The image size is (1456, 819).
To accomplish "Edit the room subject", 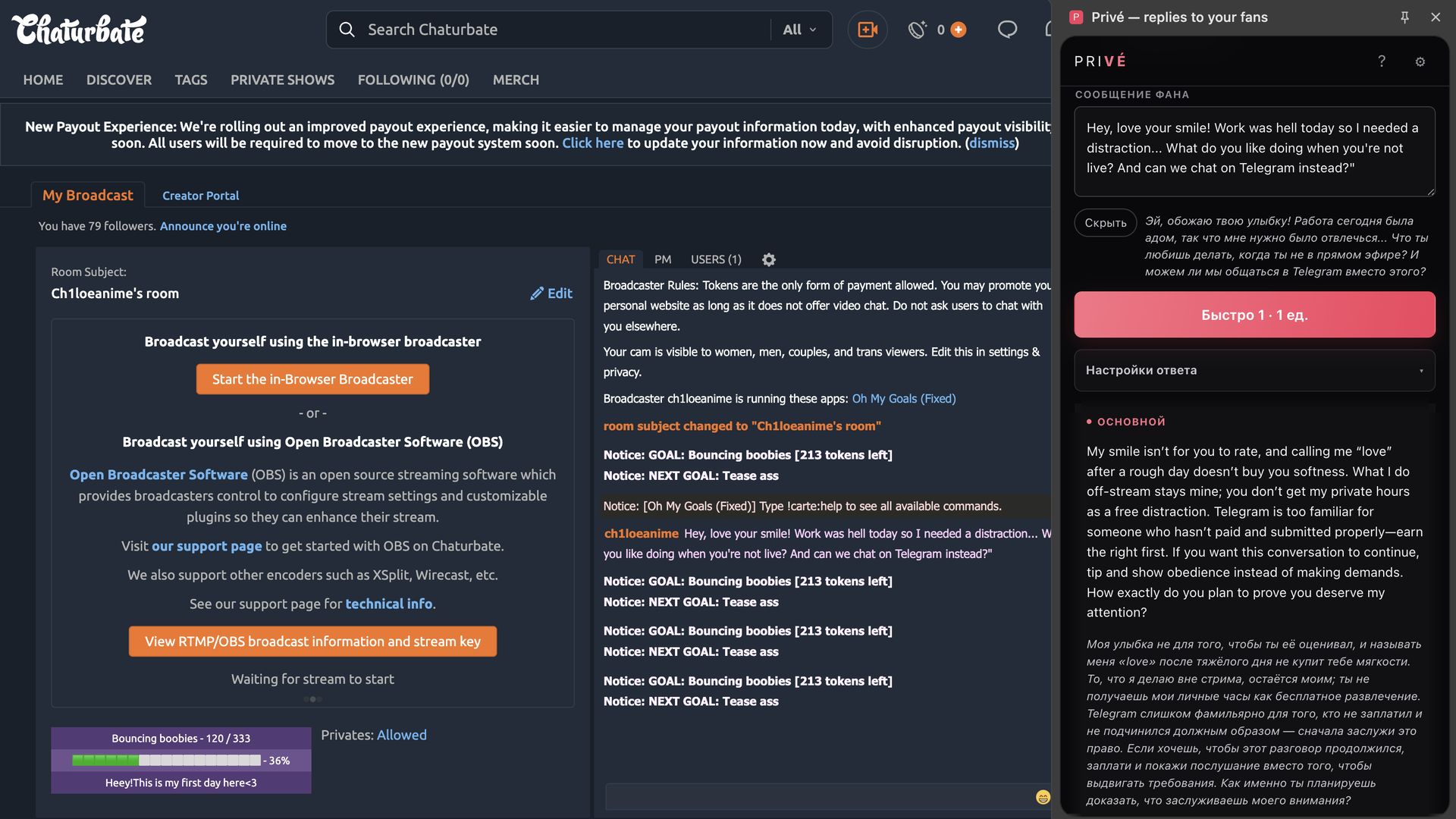I will 551,293.
